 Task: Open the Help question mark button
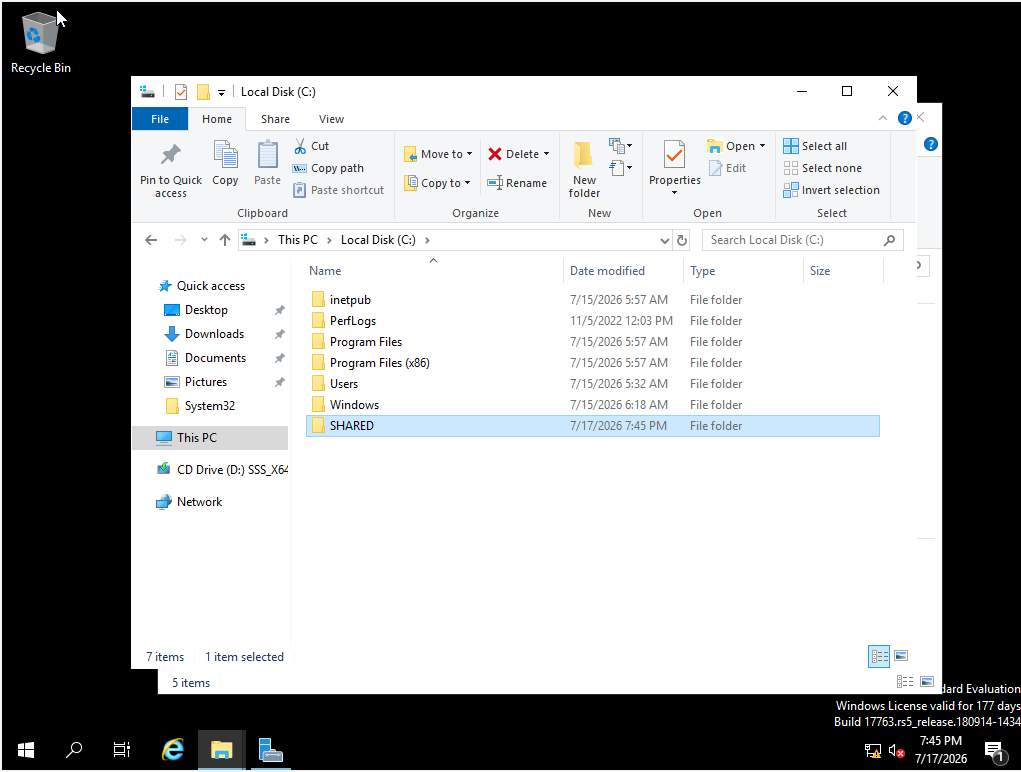(x=904, y=118)
